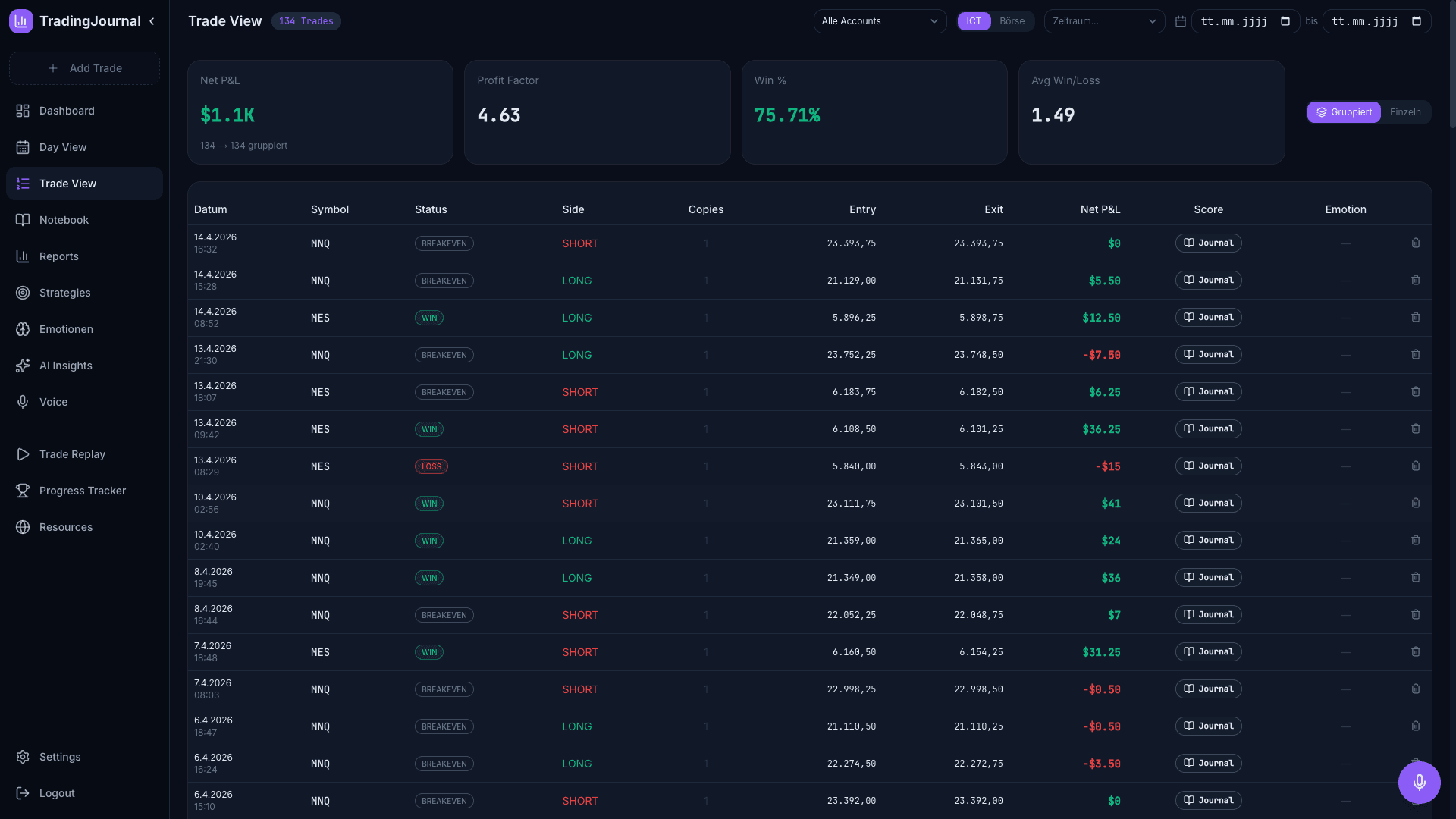Delete the 13.4.2026 21:30 trade

(1415, 355)
